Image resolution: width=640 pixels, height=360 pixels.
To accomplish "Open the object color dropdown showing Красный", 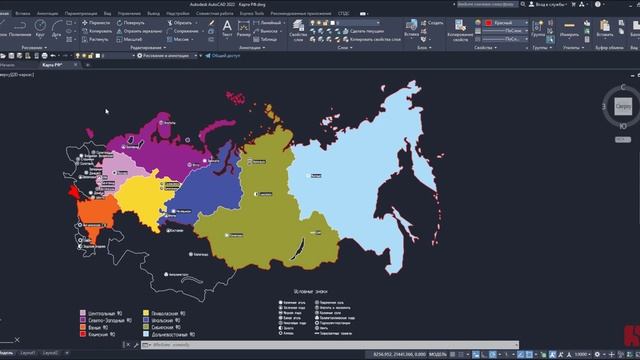I will [x=506, y=23].
